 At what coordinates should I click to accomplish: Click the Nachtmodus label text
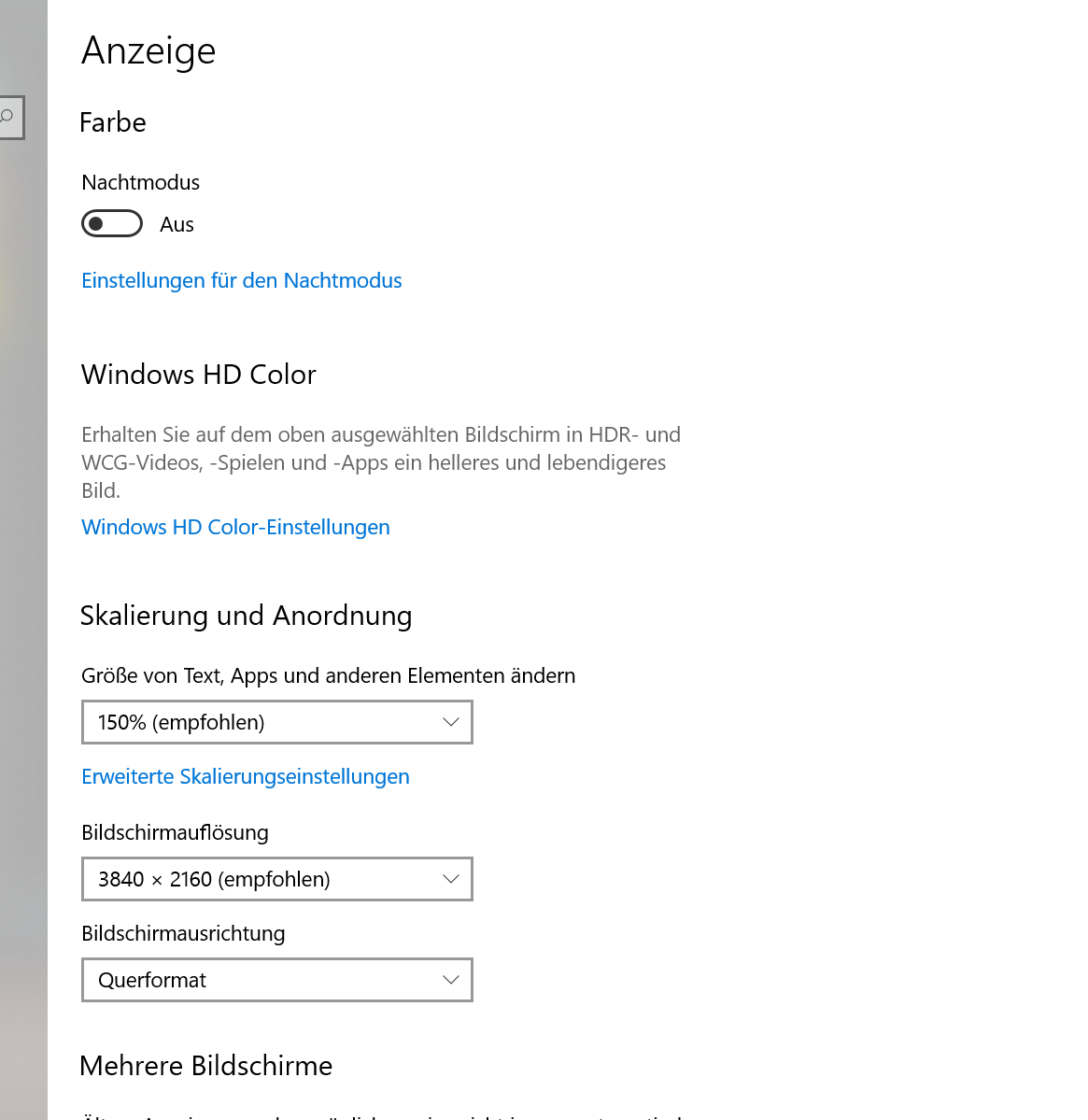coord(141,182)
